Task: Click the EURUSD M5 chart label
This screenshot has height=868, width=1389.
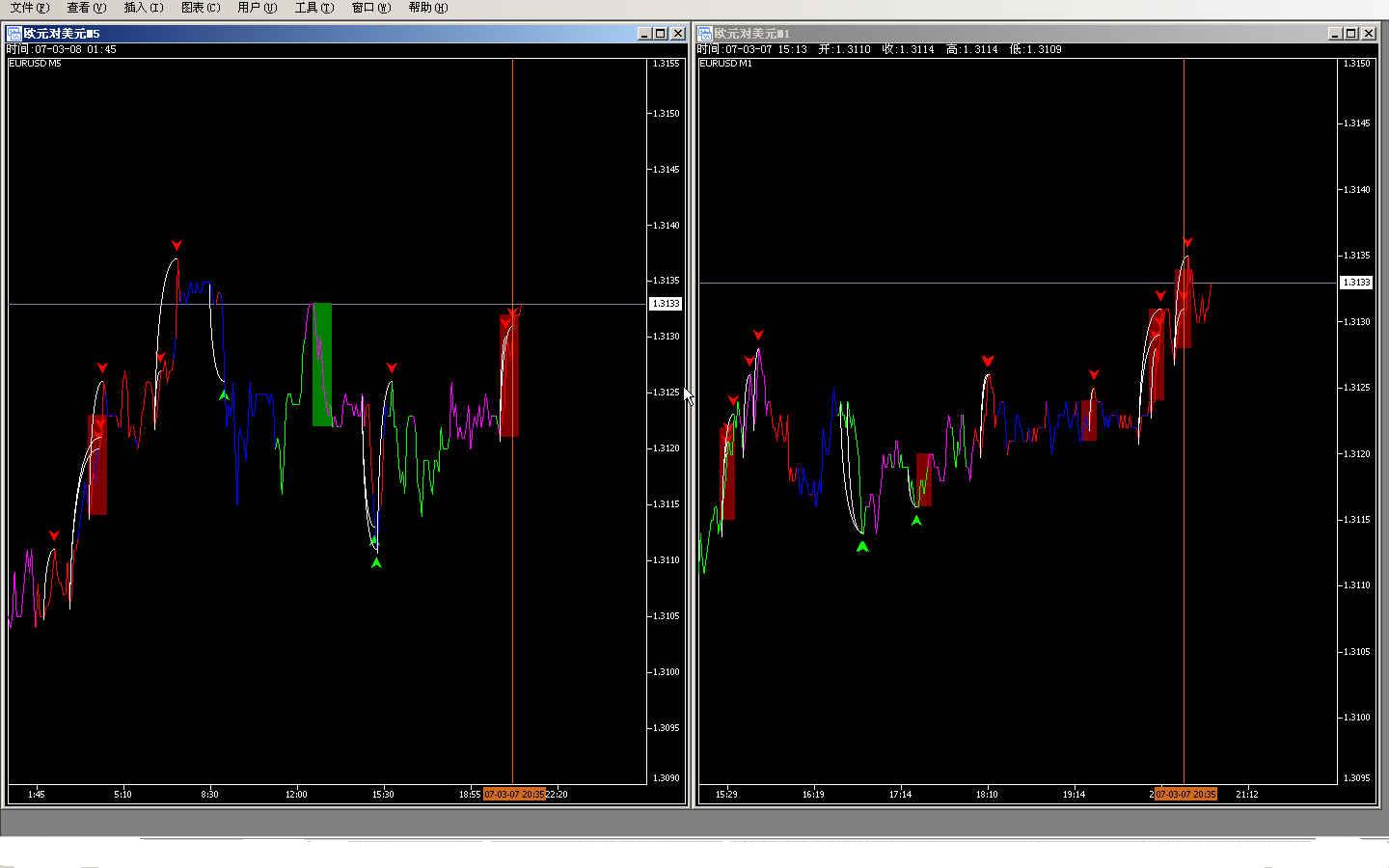Action: click(35, 64)
